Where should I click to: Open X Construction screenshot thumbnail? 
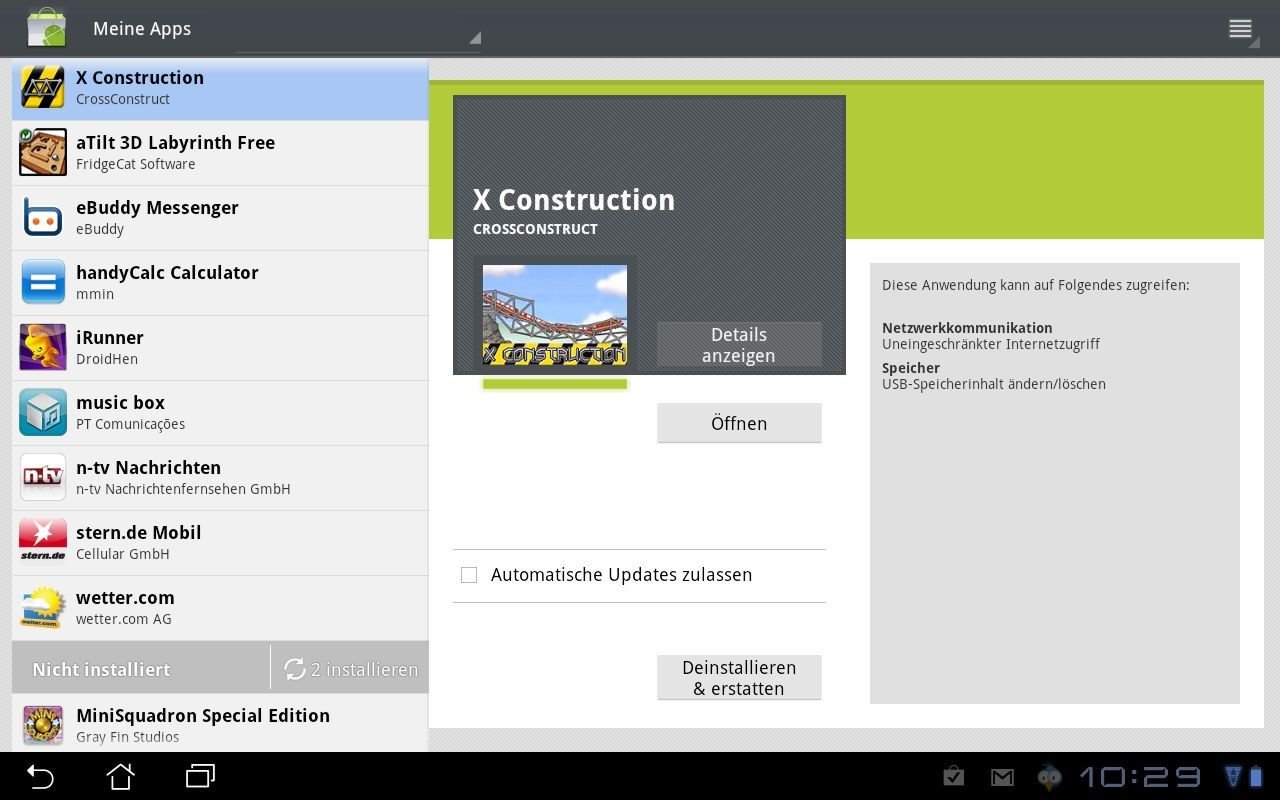[555, 314]
